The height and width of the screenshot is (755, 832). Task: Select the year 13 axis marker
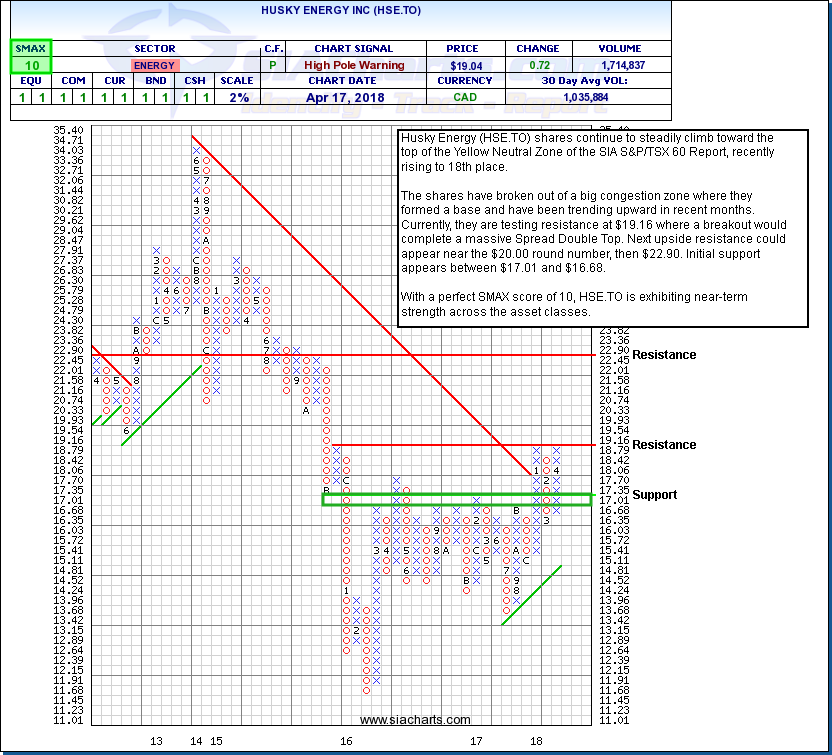pos(157,741)
